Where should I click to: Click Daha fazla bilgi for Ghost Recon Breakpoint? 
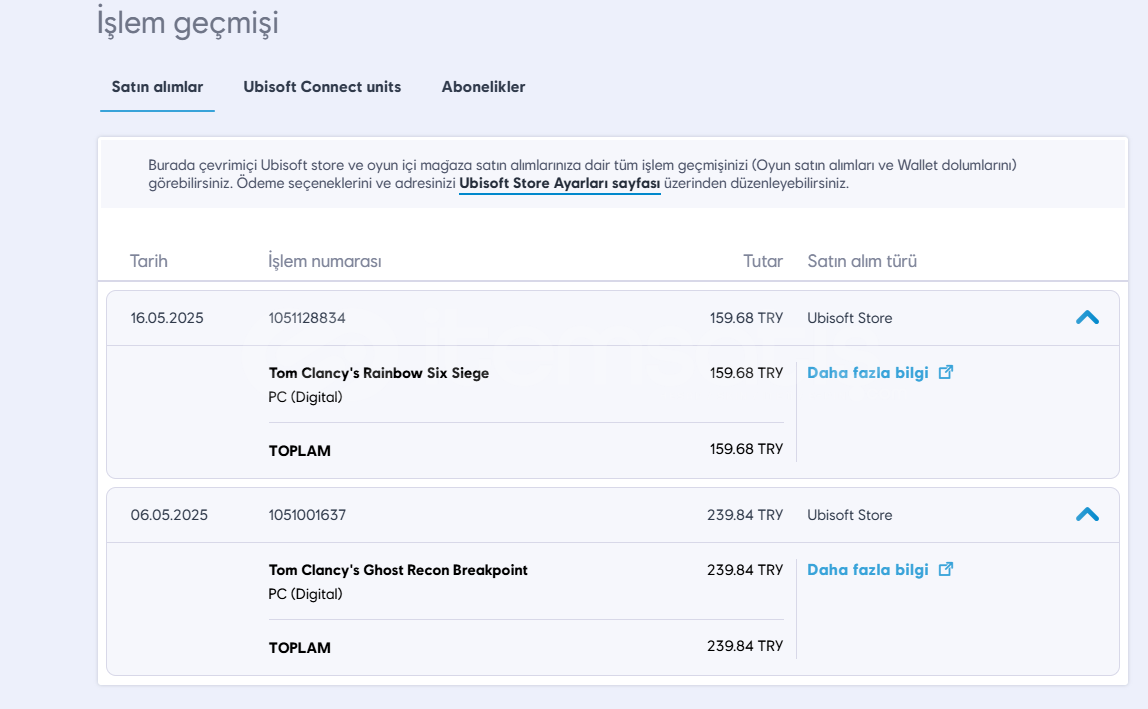(868, 570)
